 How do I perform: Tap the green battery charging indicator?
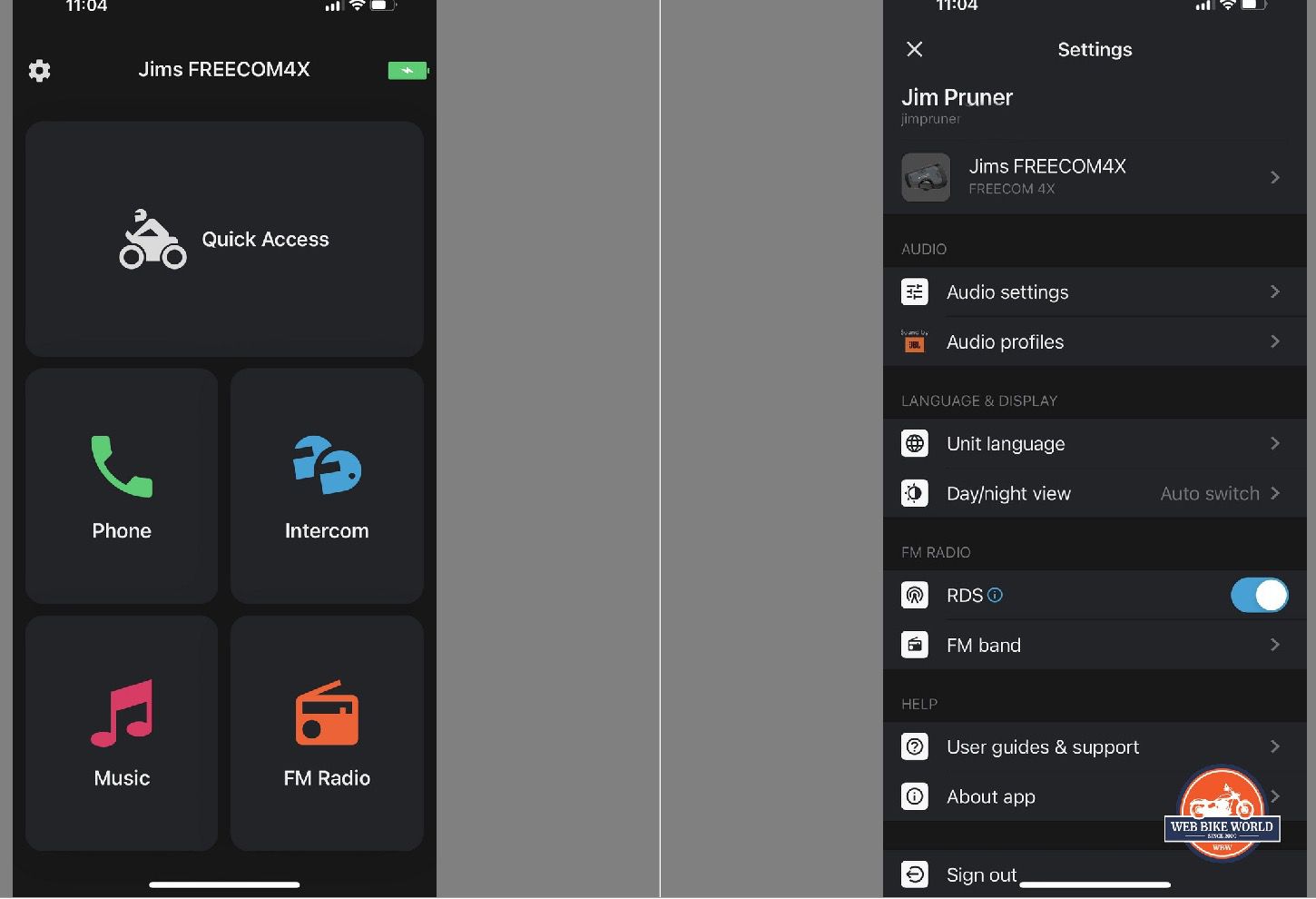[x=408, y=70]
